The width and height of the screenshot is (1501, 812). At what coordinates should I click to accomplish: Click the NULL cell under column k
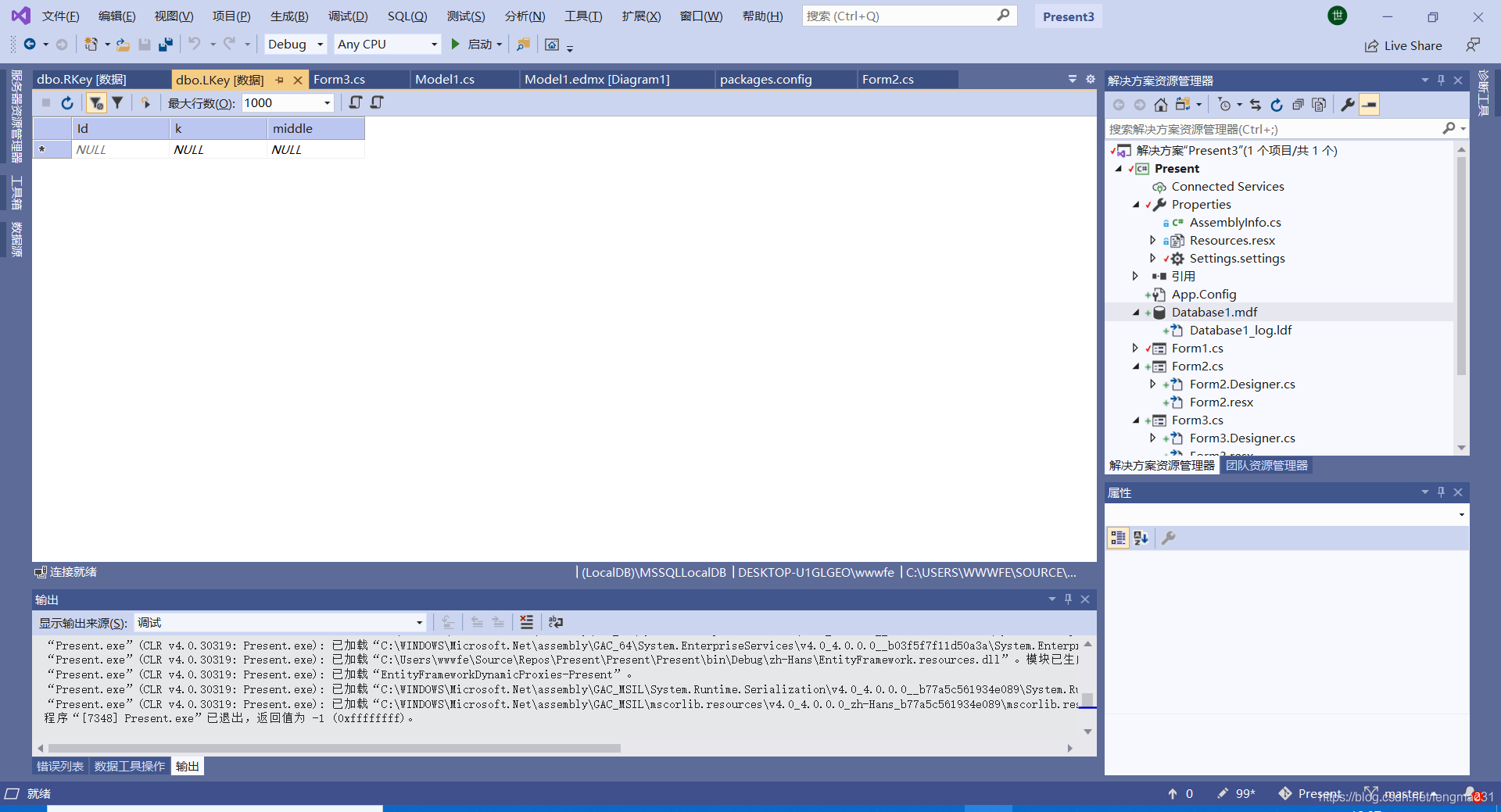[218, 149]
